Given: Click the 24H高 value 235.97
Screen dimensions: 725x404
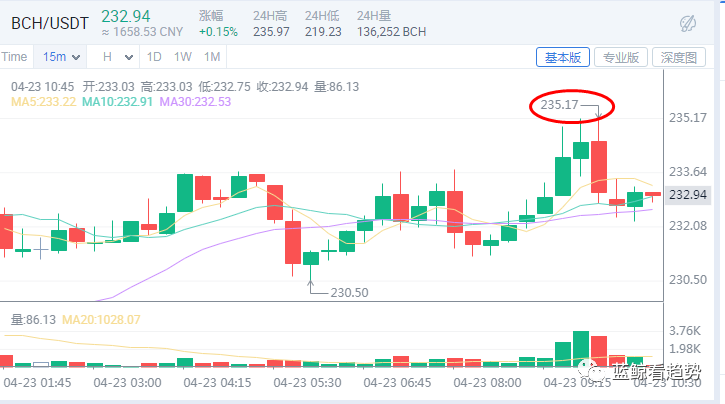Looking at the screenshot, I should click(271, 32).
